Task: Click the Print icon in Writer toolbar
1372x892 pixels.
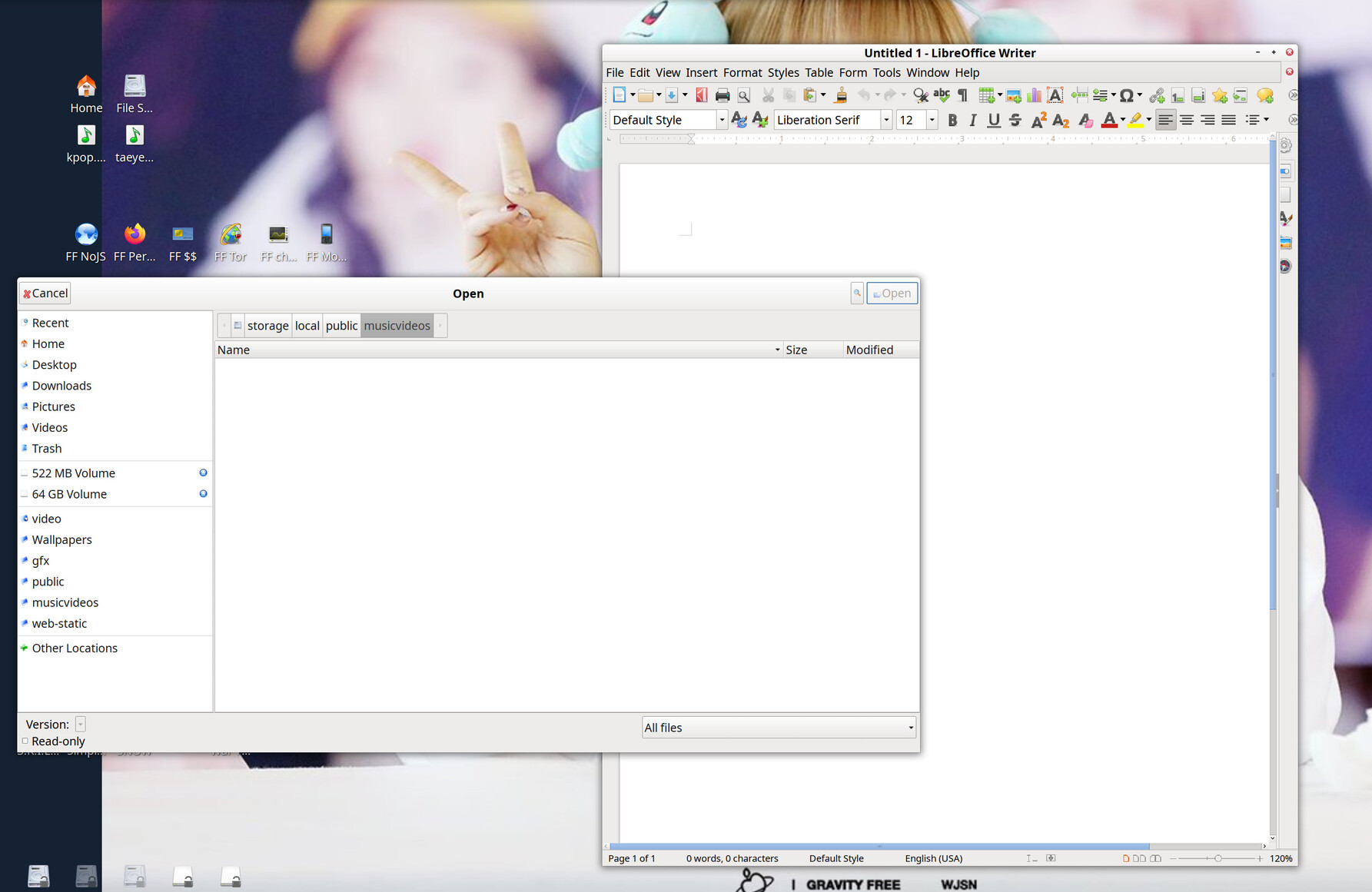Action: click(722, 95)
